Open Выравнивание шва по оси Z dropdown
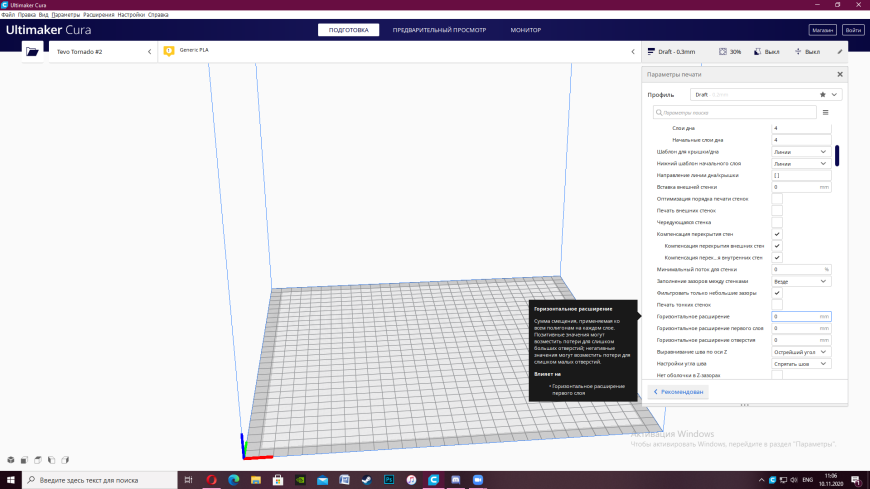The width and height of the screenshot is (870, 489). (x=801, y=352)
